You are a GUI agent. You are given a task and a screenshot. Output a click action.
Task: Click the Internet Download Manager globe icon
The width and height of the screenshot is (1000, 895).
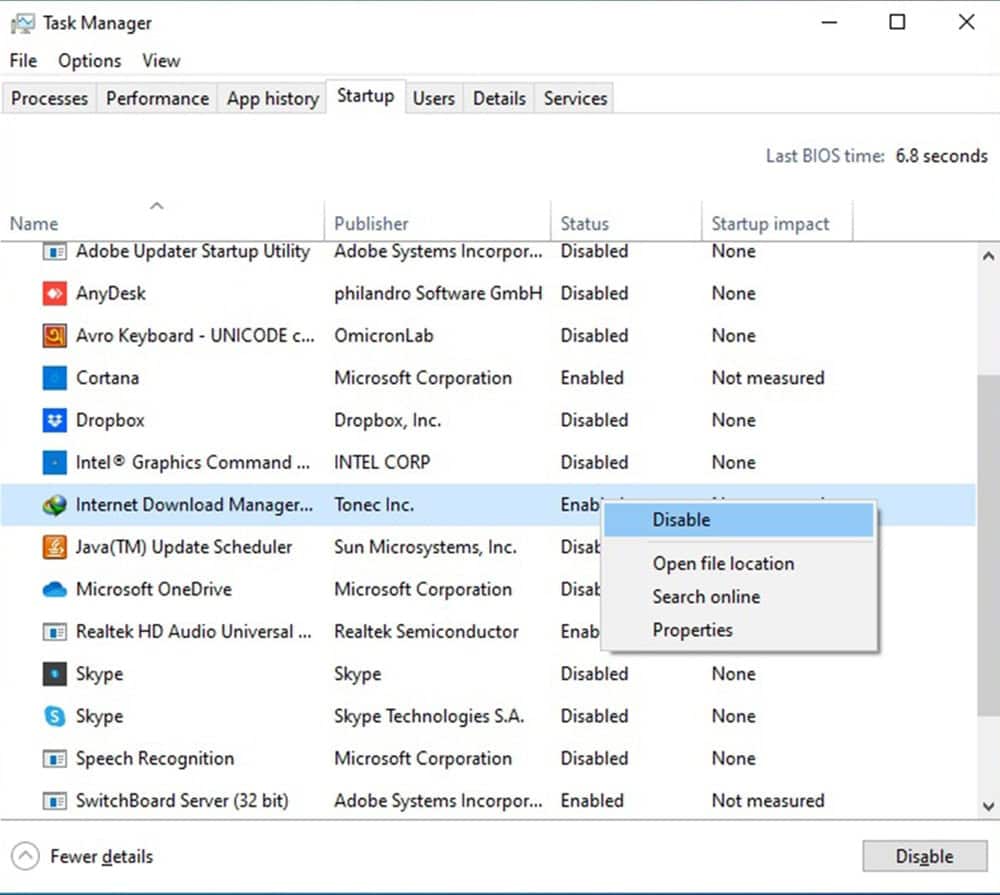[54, 505]
